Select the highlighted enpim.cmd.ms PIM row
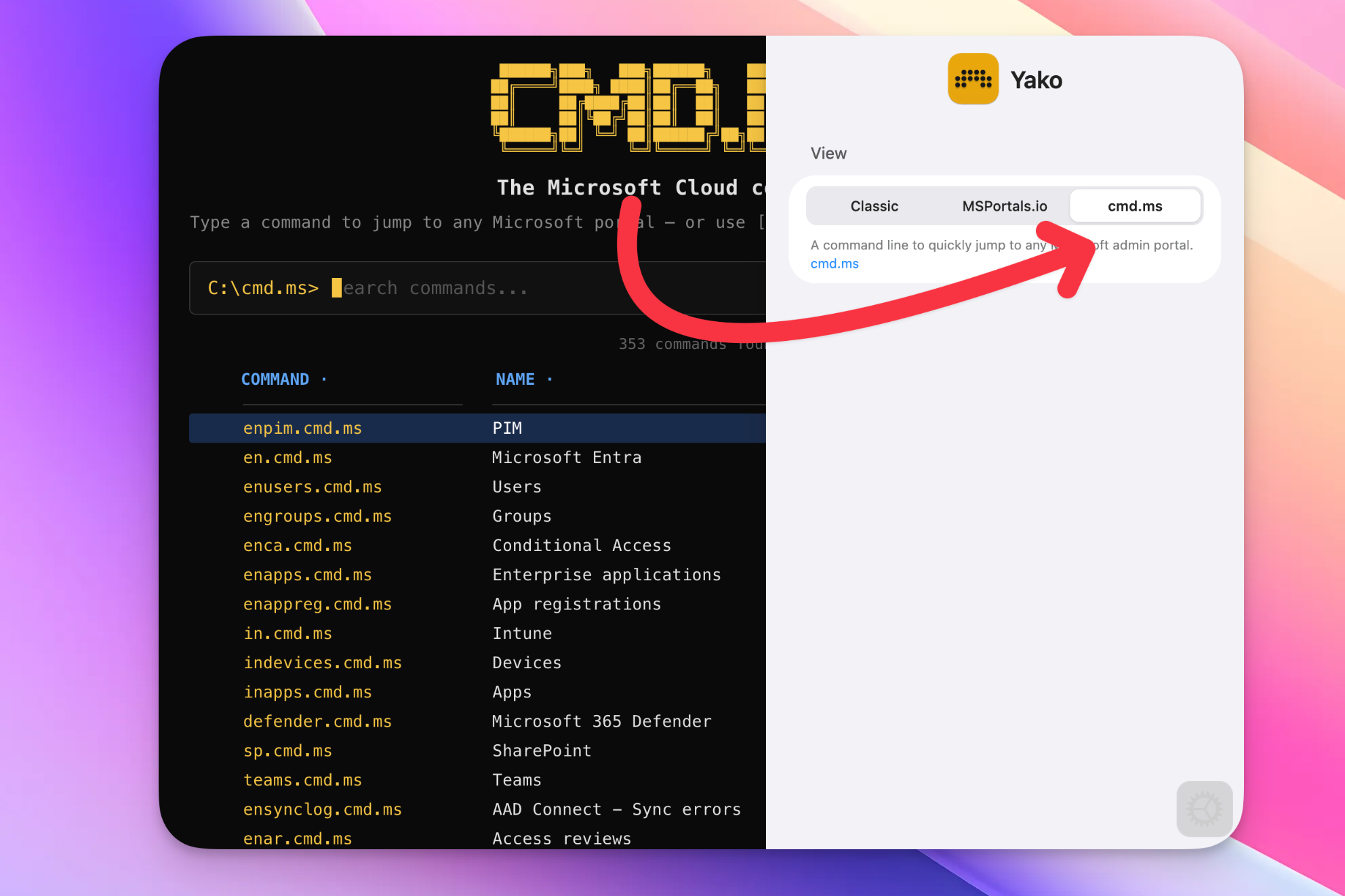Viewport: 1345px width, 896px height. point(302,428)
